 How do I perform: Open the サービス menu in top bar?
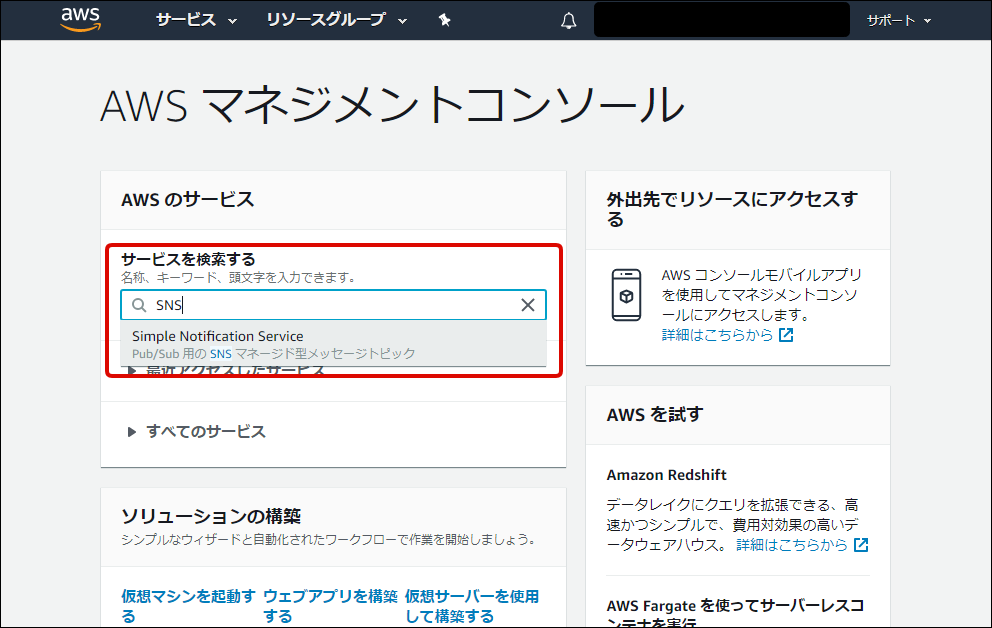tap(196, 20)
